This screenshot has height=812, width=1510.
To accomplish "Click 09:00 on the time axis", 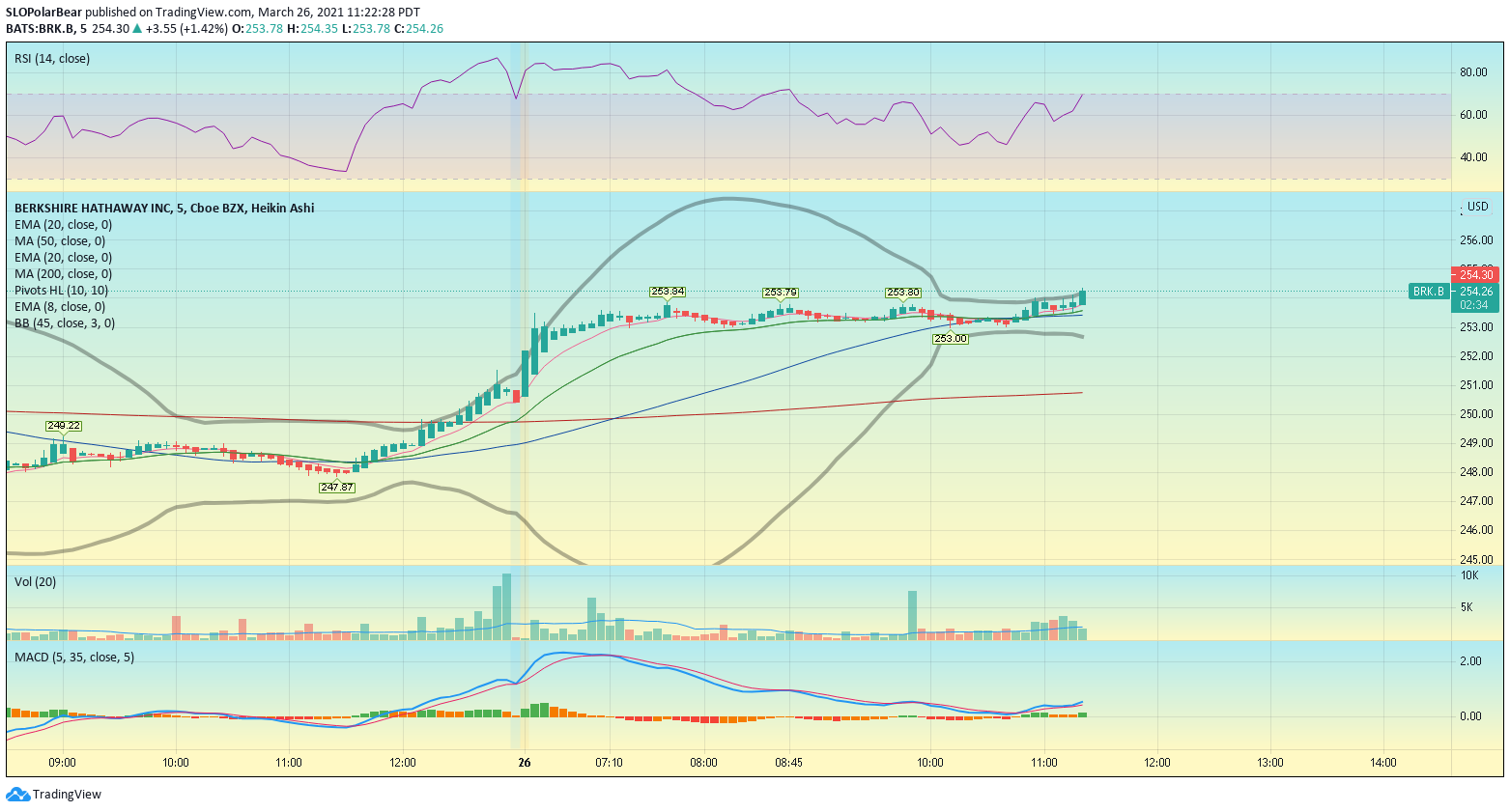I will point(63,763).
